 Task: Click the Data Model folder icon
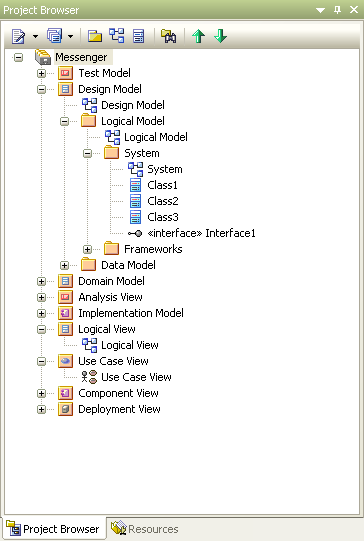pyautogui.click(x=89, y=264)
